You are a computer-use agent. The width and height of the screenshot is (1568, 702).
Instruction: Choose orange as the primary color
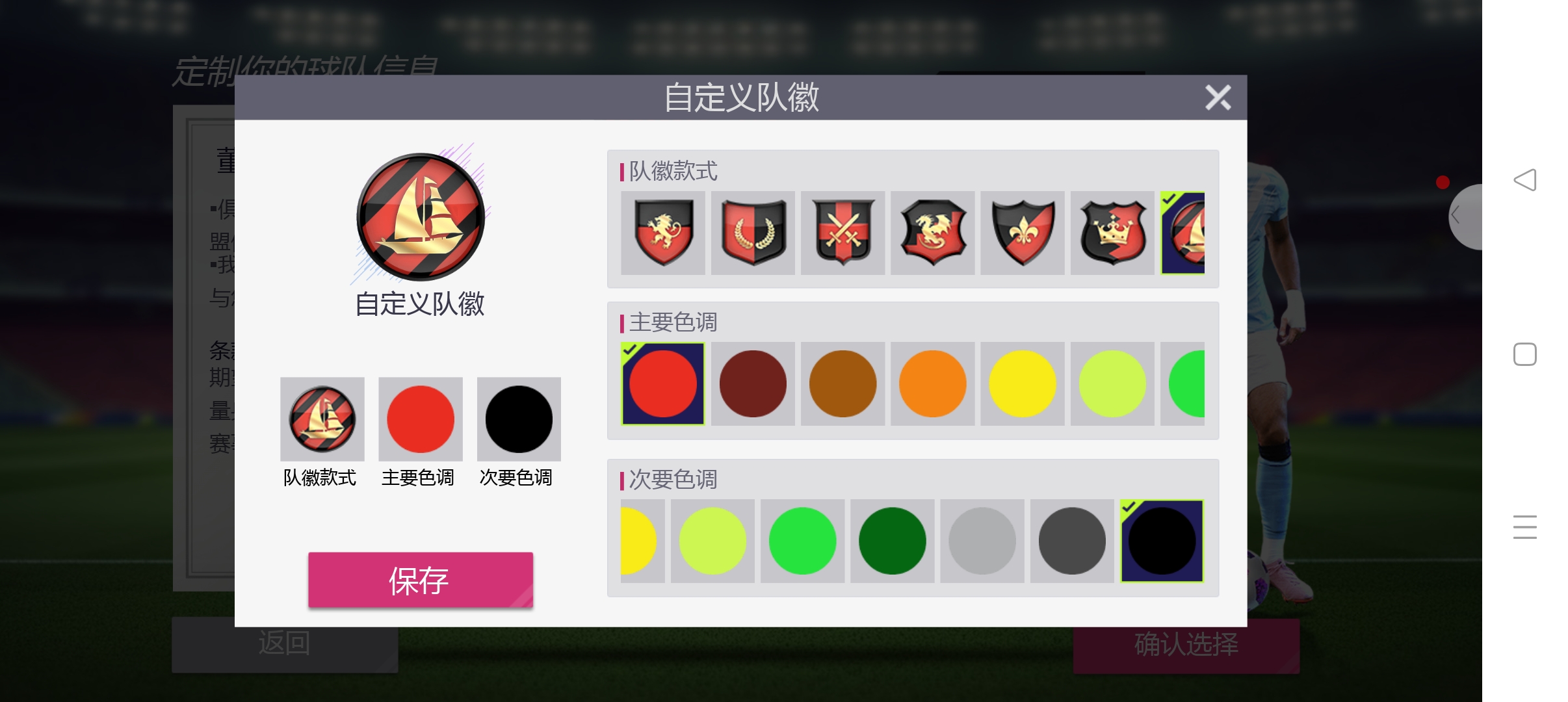point(932,383)
